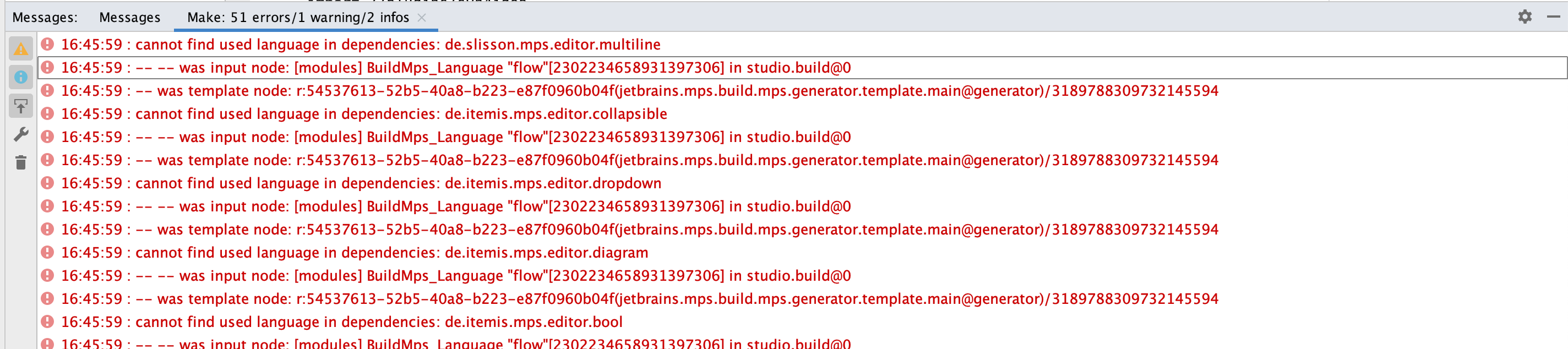Screen dimensions: 1568x349
Task: Select the Make: 51 errors tab
Action: (x=298, y=18)
